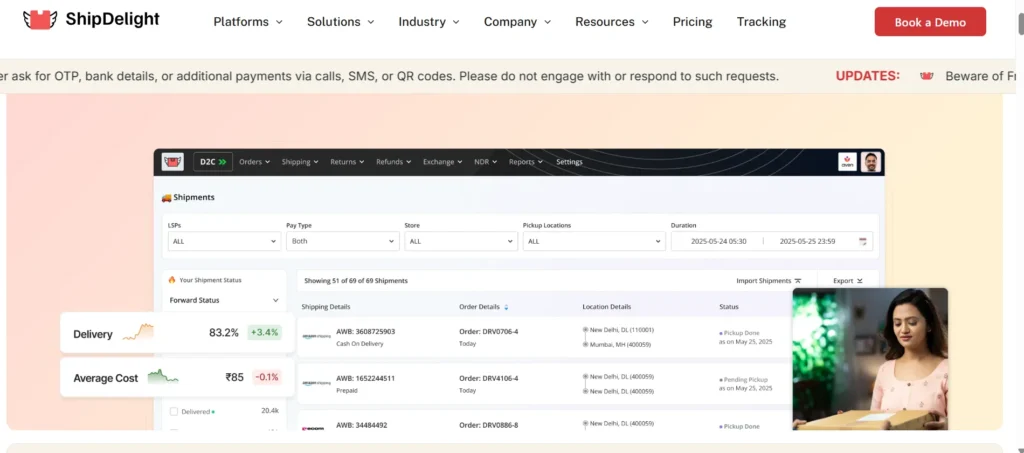Screen dimensions: 1024x453
Task: Click the photo of woman holding package
Action: (x=870, y=359)
